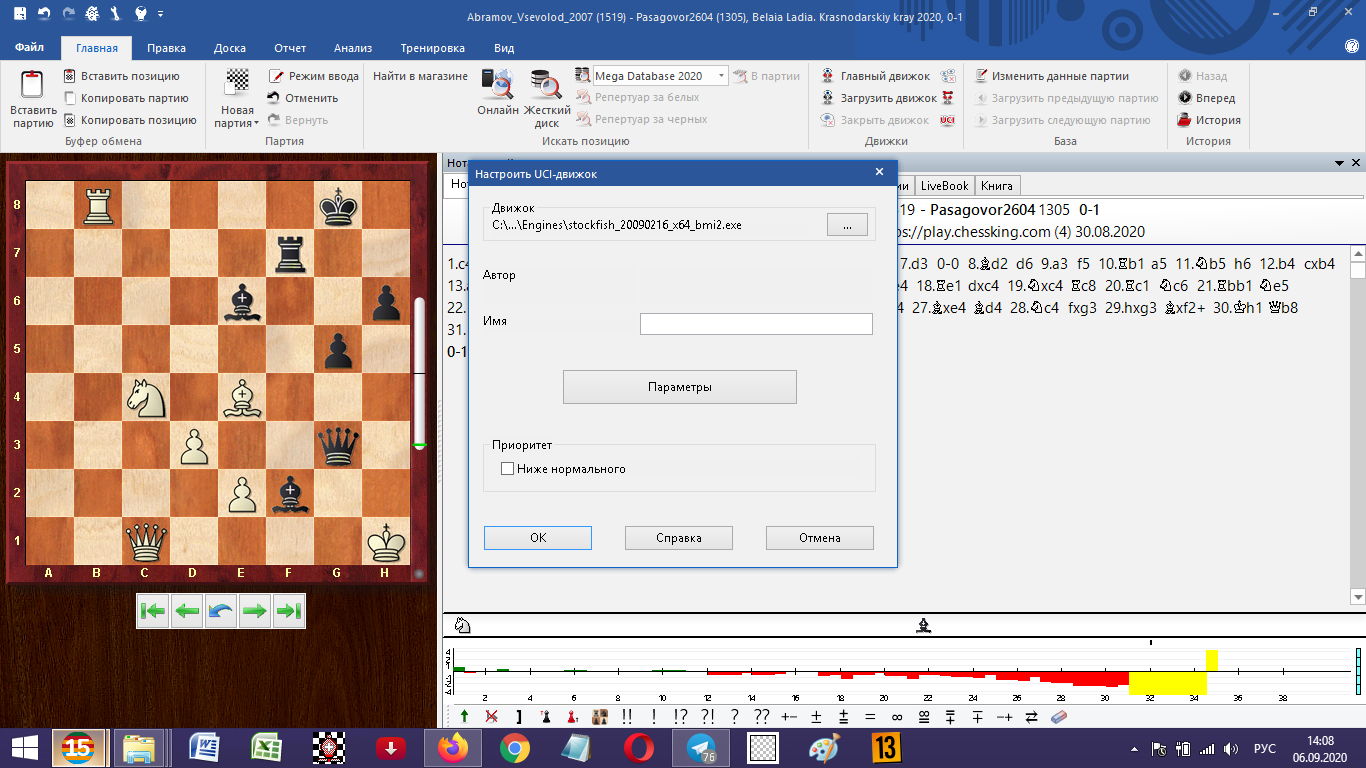Expand quick access toolbar customization arrow
The image size is (1366, 768).
point(161,15)
